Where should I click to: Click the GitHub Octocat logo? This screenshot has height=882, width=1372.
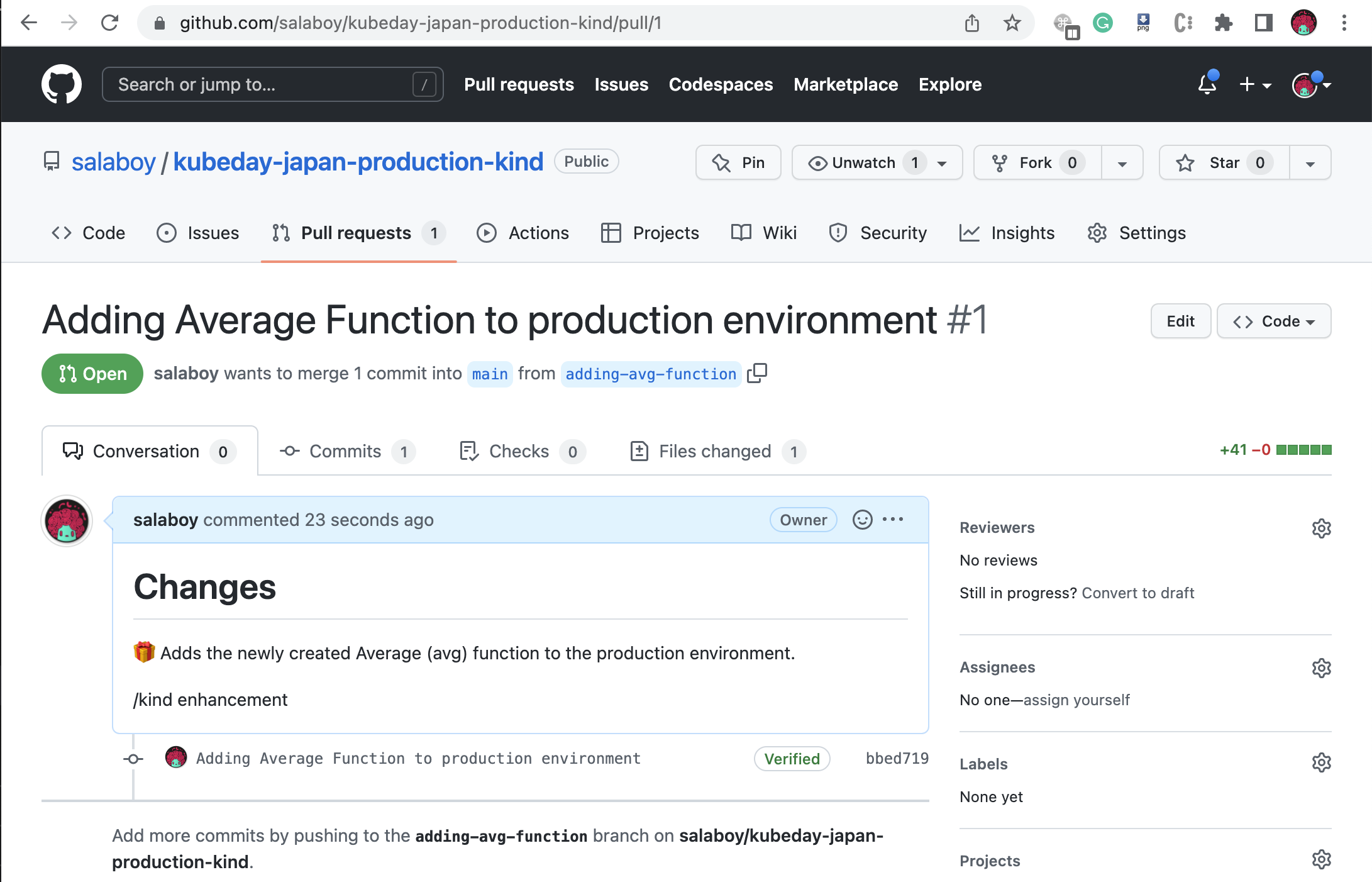[61, 84]
